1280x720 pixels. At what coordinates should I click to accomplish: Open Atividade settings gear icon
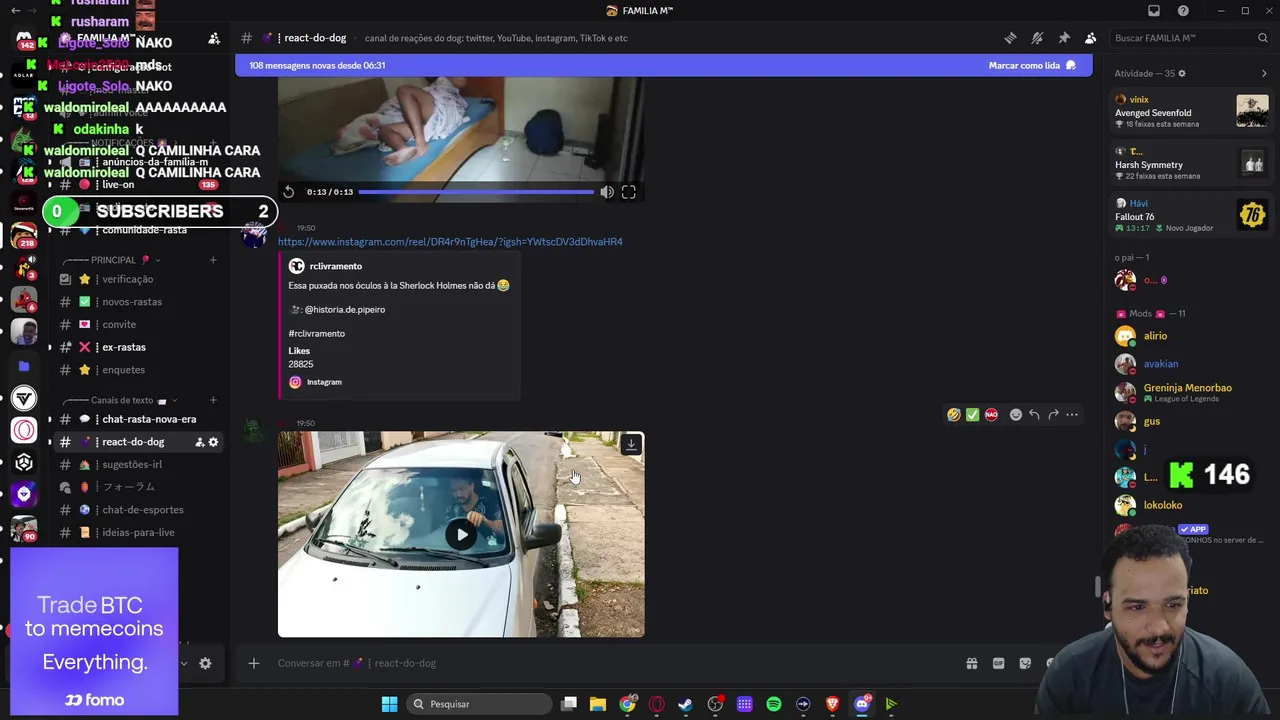point(1182,73)
